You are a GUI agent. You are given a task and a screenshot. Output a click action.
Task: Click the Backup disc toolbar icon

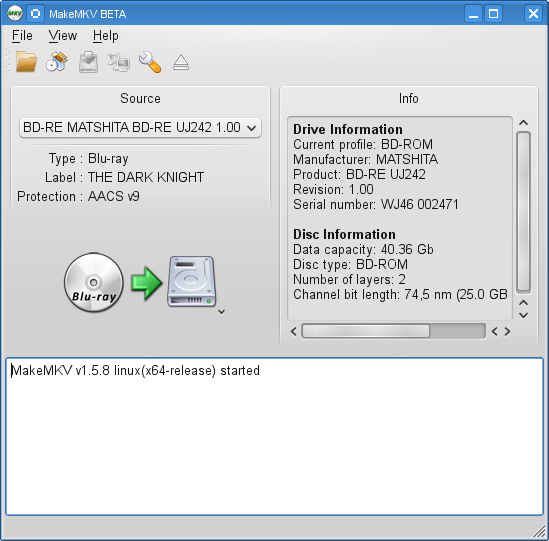click(x=88, y=62)
